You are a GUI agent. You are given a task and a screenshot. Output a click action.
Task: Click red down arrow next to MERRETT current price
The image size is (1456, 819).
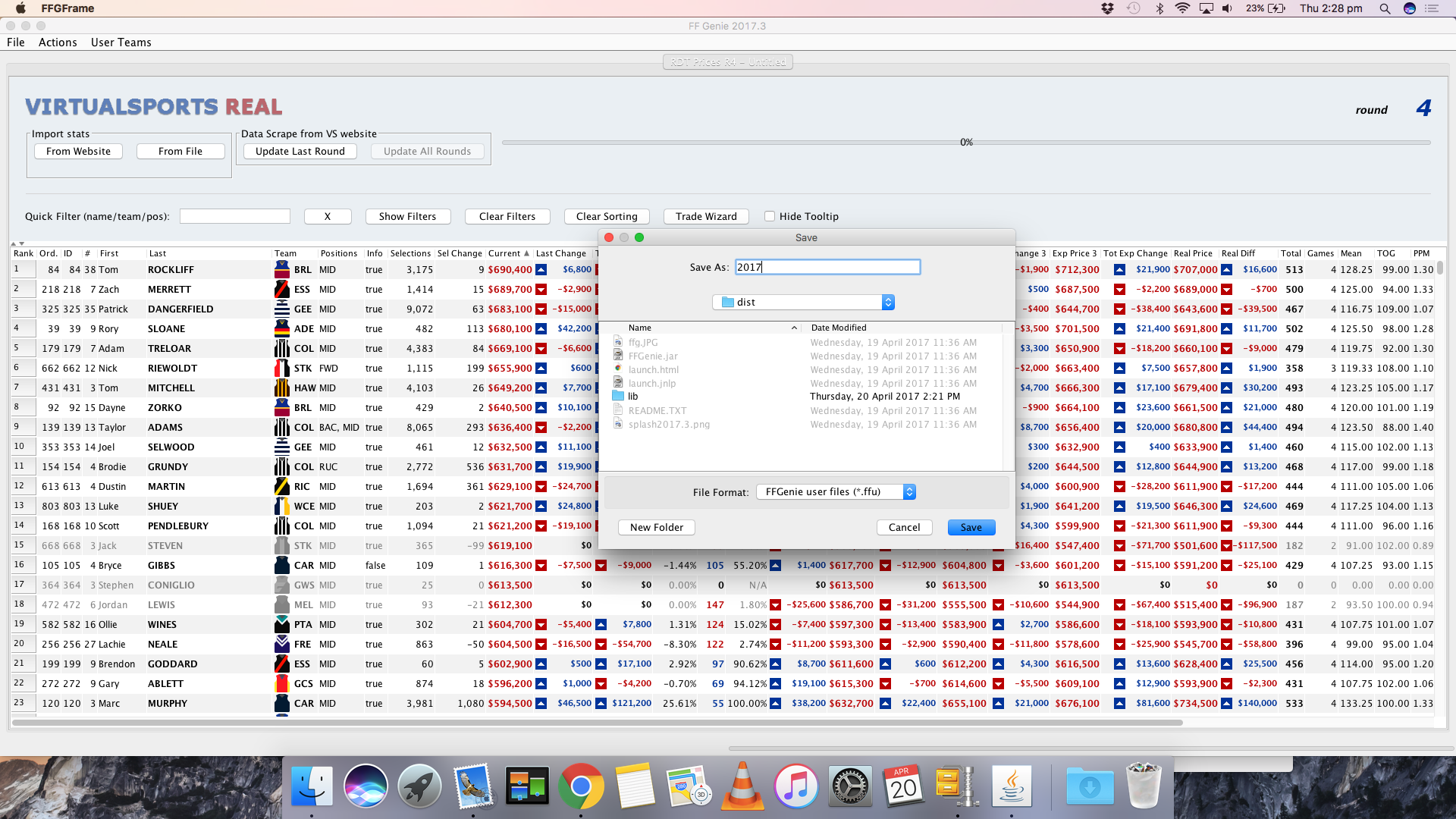541,289
